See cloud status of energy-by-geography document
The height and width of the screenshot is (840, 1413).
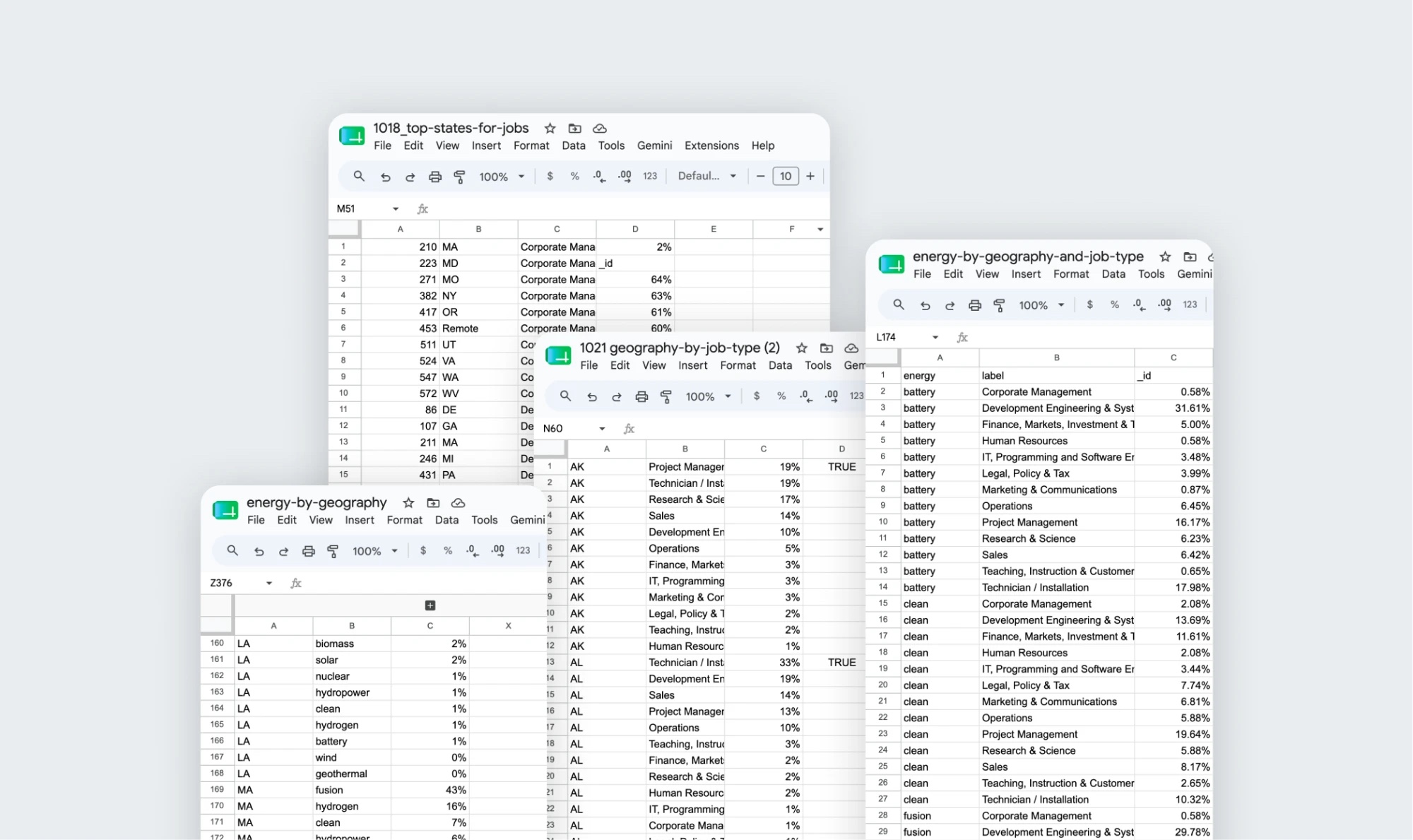[458, 503]
